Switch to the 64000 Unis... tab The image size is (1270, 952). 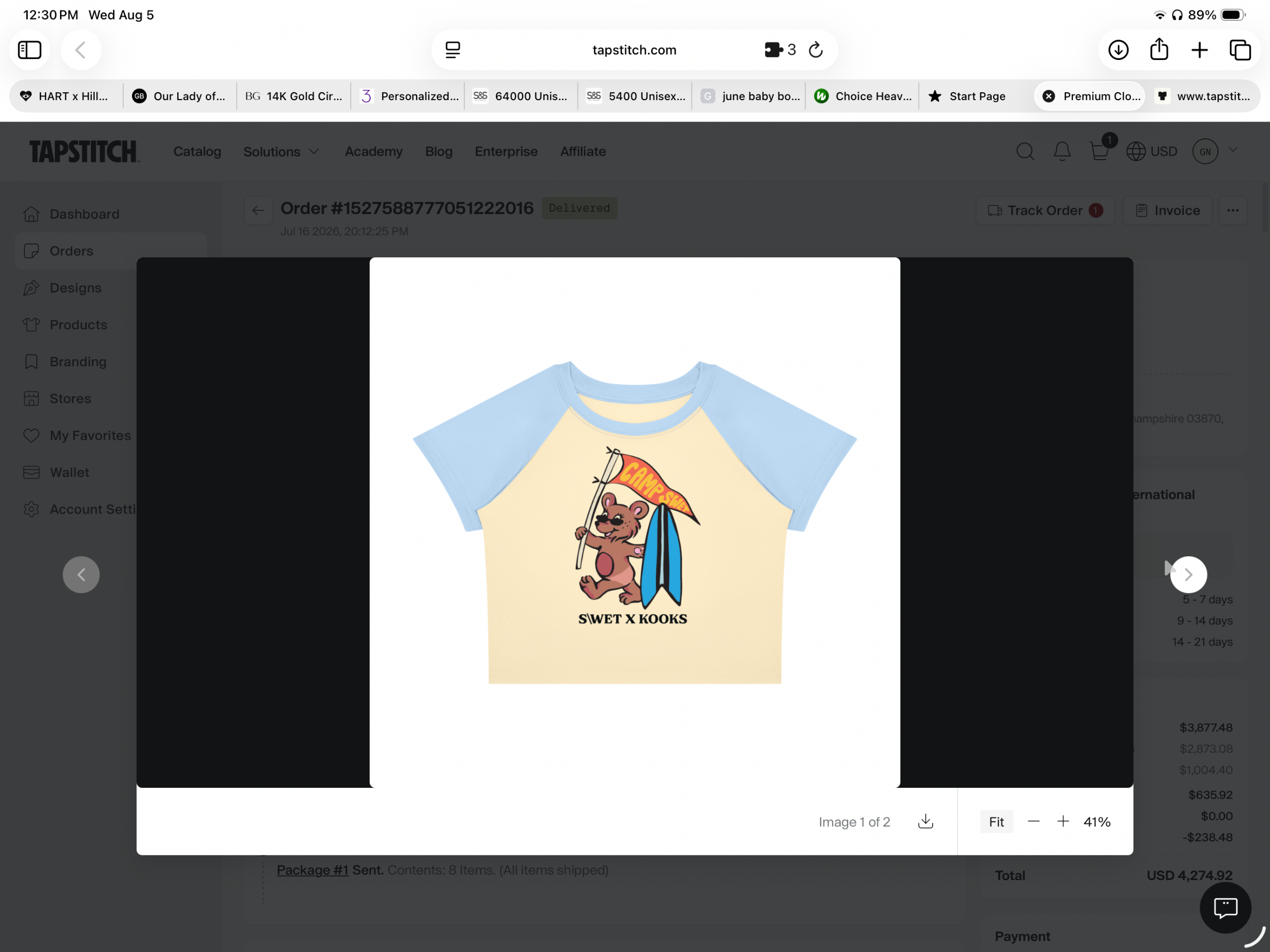(x=521, y=96)
